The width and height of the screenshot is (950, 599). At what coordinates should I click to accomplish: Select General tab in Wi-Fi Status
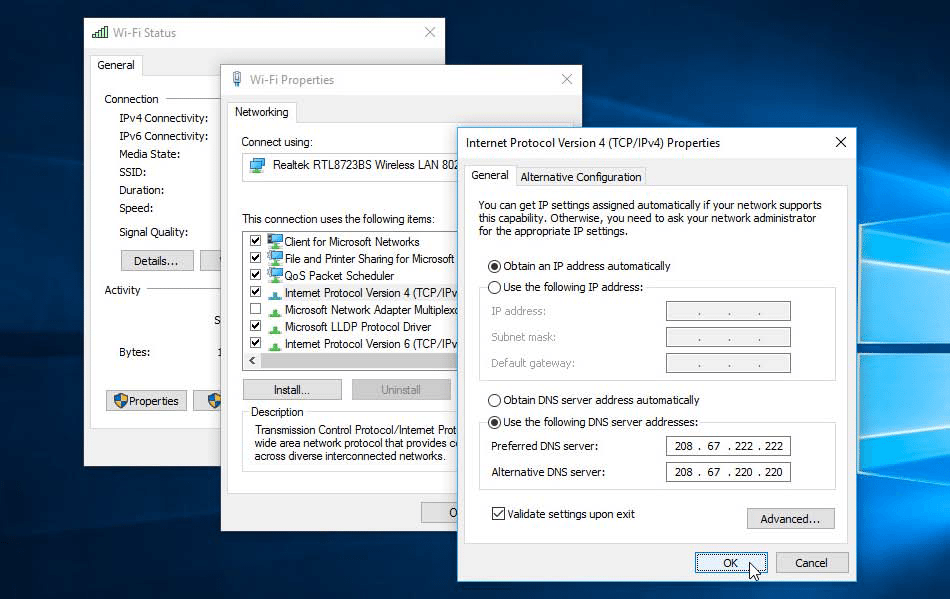[x=116, y=65]
